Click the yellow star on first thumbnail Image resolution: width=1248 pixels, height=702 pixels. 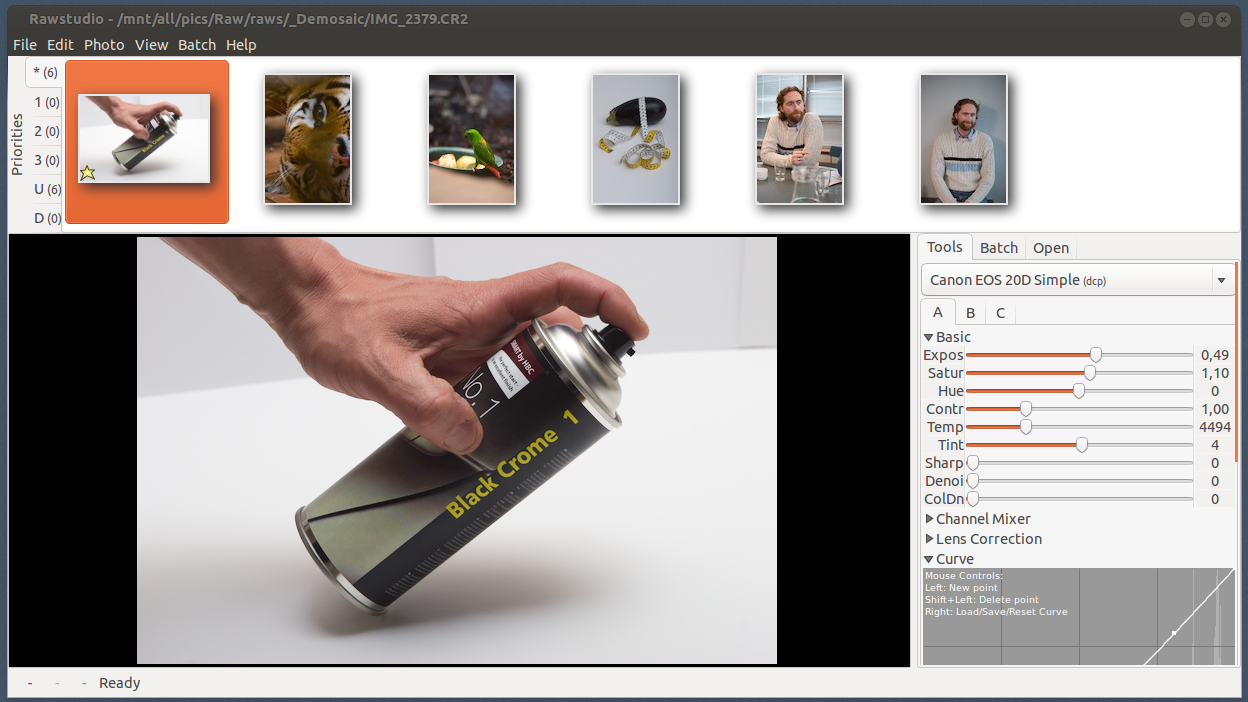pos(87,173)
